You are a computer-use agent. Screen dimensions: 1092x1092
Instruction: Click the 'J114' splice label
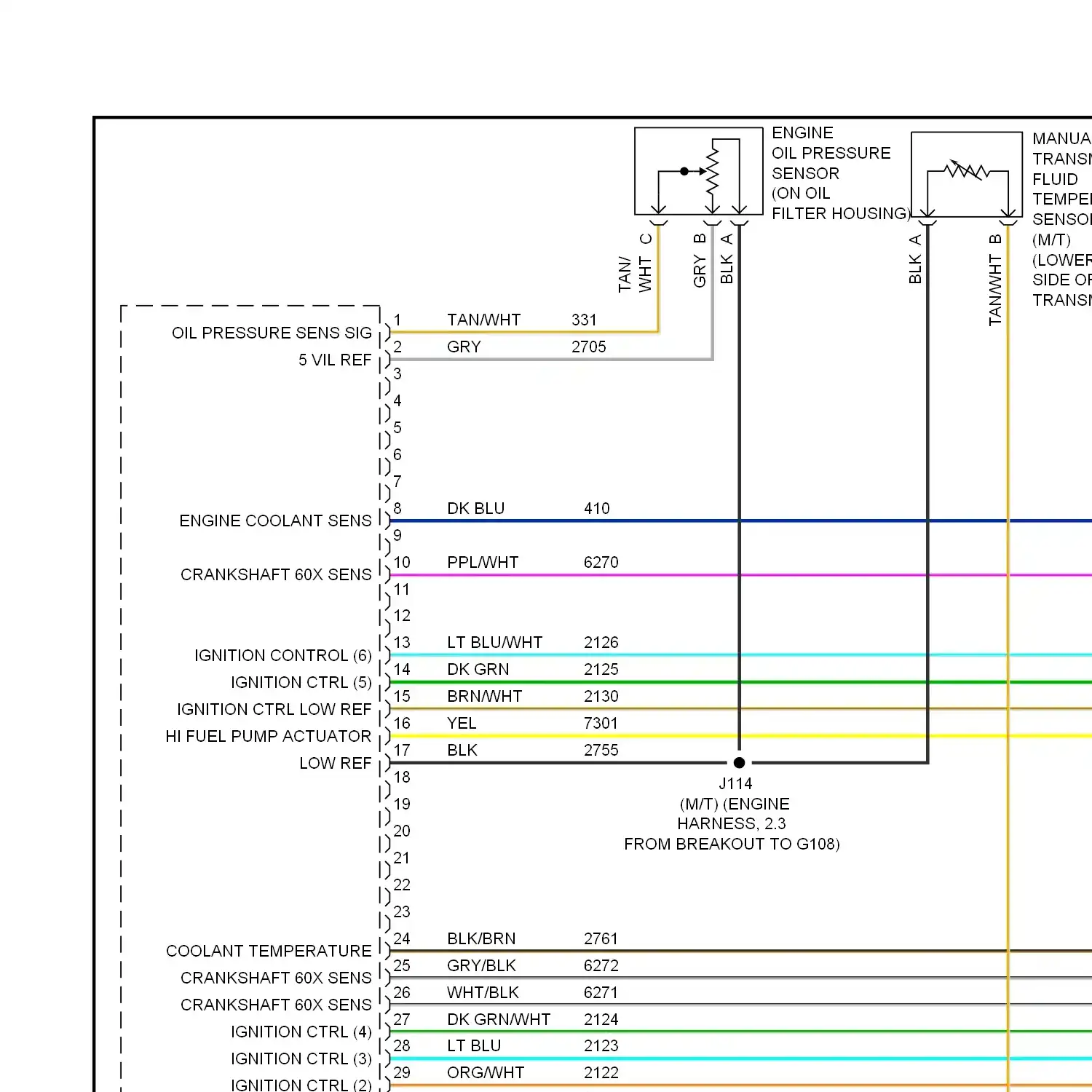point(735,783)
